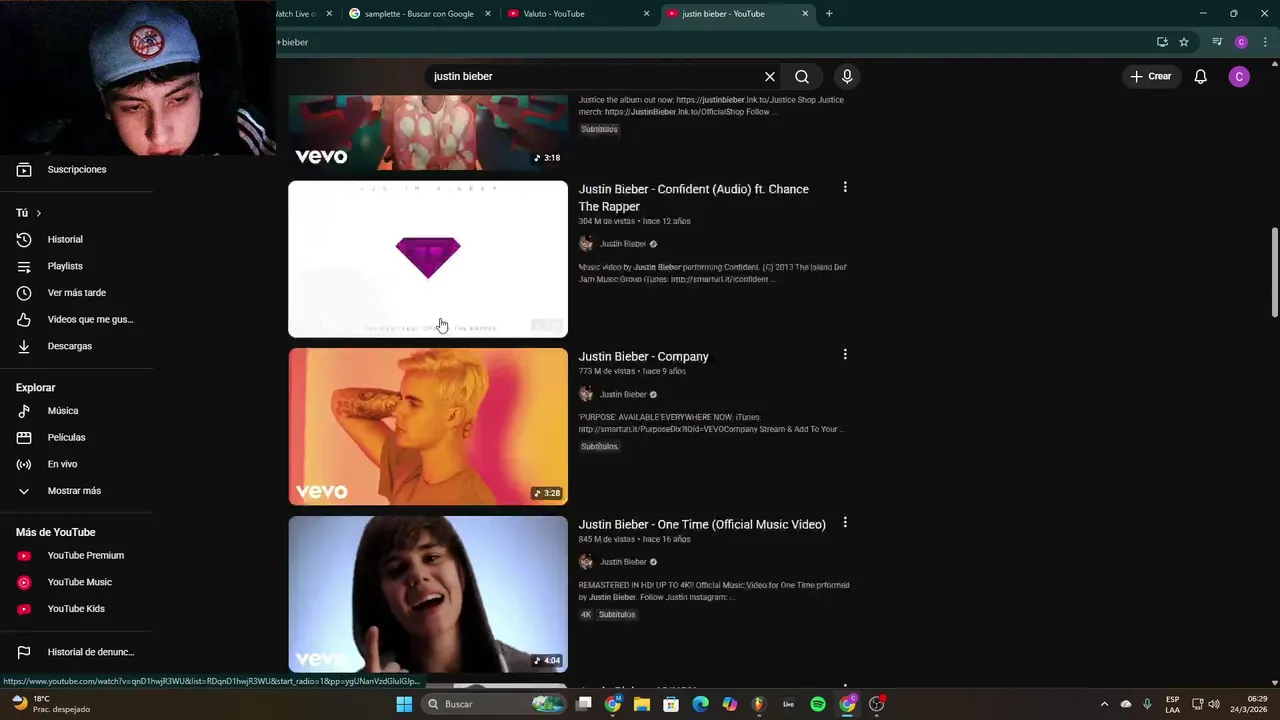Image resolution: width=1280 pixels, height=720 pixels.
Task: Close the samplette Google tab
Action: (488, 14)
